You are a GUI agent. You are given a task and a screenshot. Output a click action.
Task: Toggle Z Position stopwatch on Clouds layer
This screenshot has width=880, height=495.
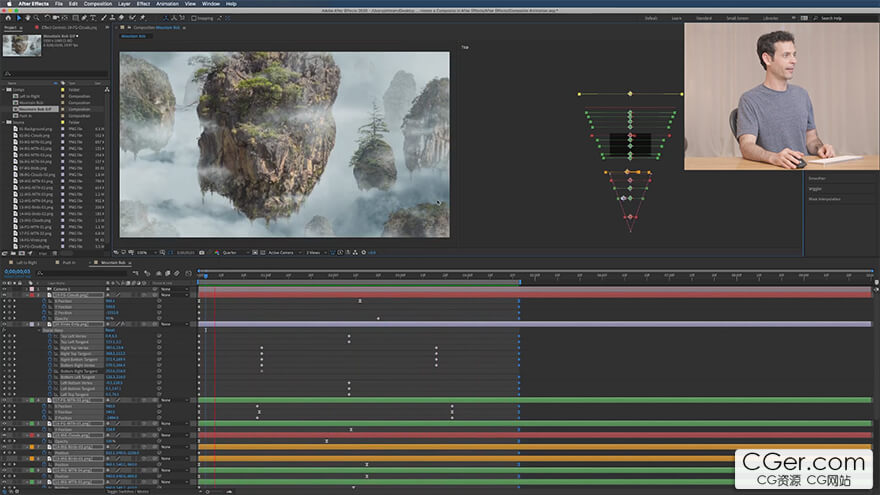coord(44,313)
